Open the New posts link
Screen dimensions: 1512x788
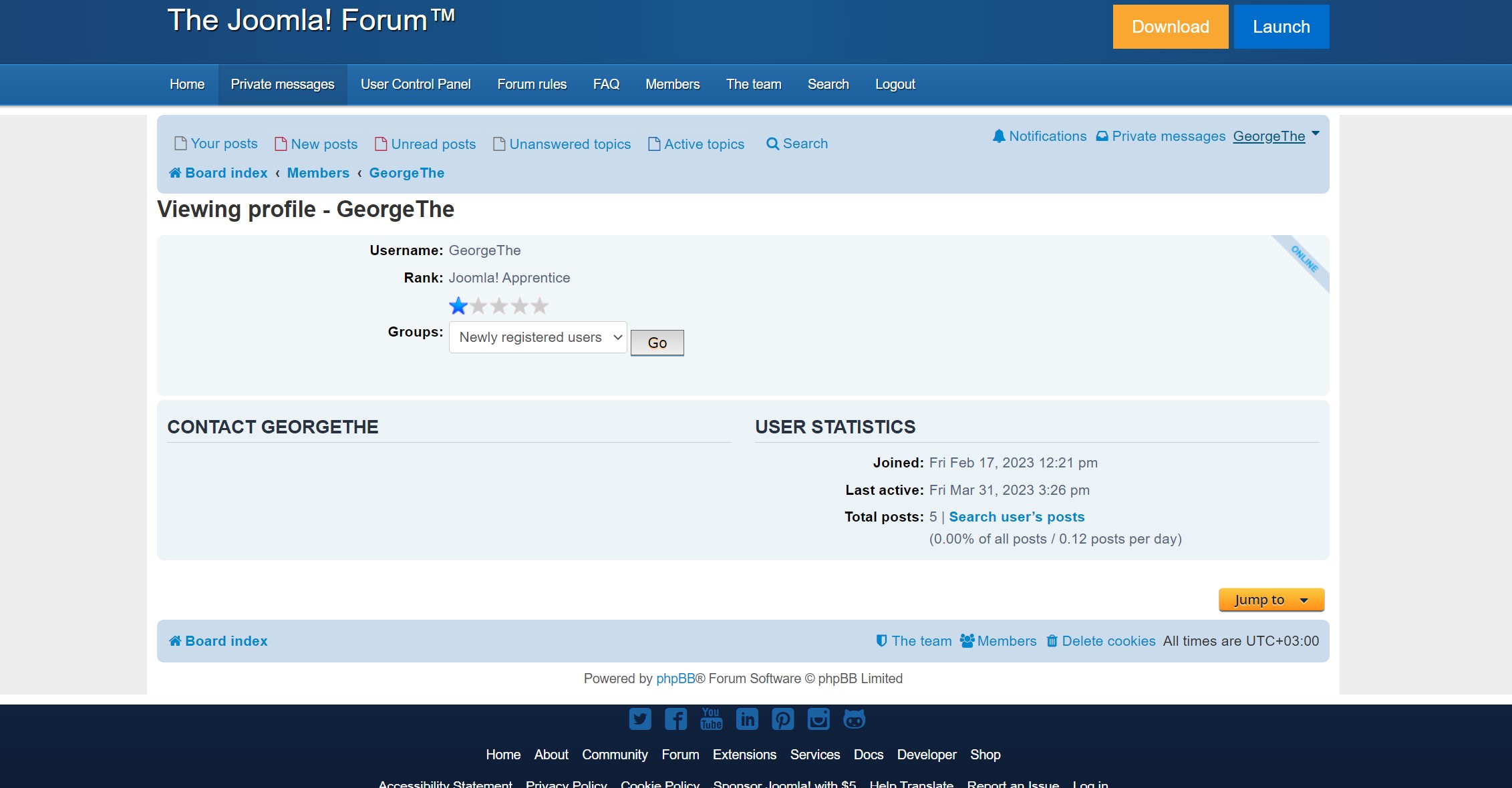(x=324, y=144)
